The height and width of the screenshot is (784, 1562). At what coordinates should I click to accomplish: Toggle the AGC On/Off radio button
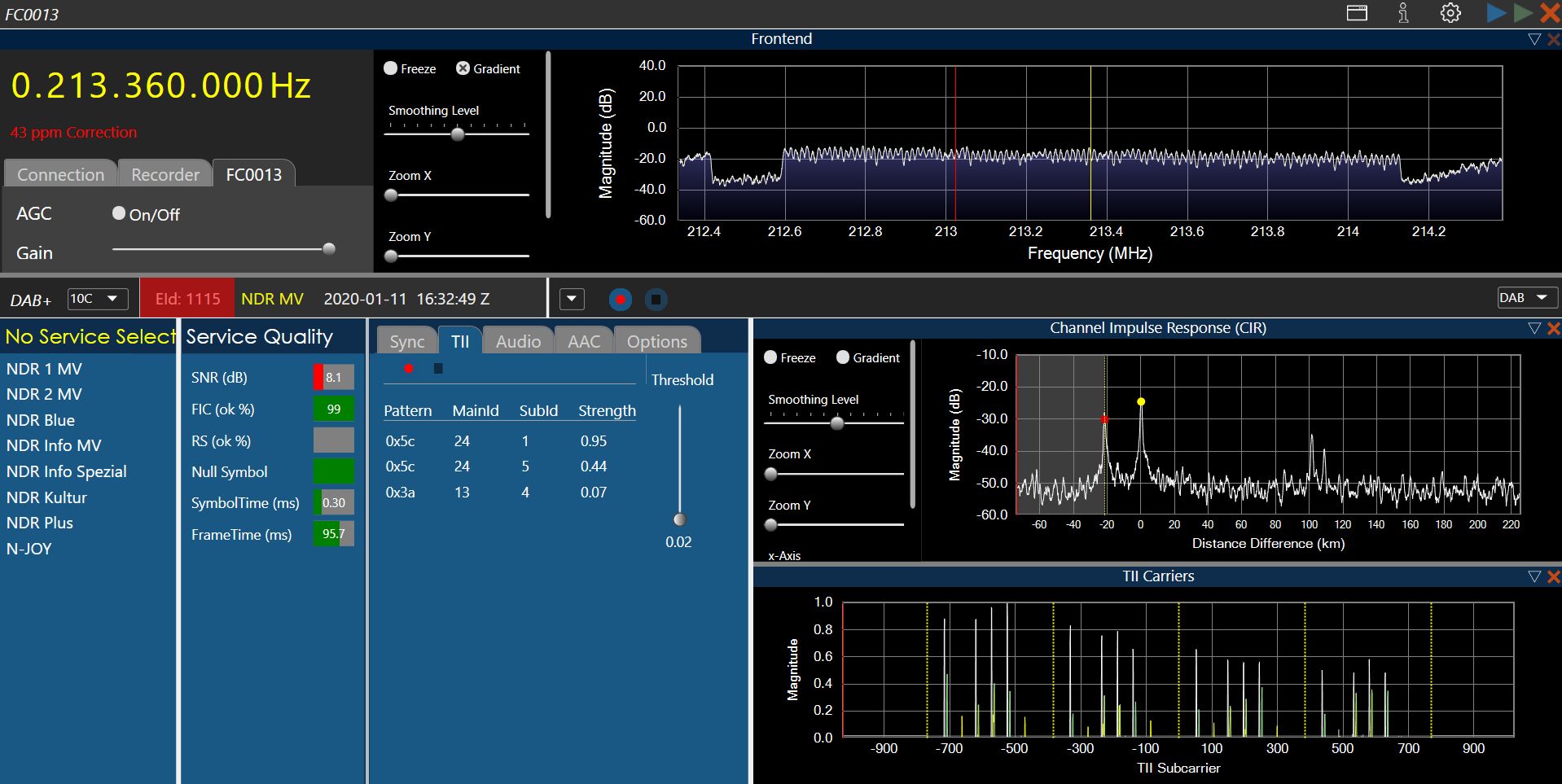(119, 213)
